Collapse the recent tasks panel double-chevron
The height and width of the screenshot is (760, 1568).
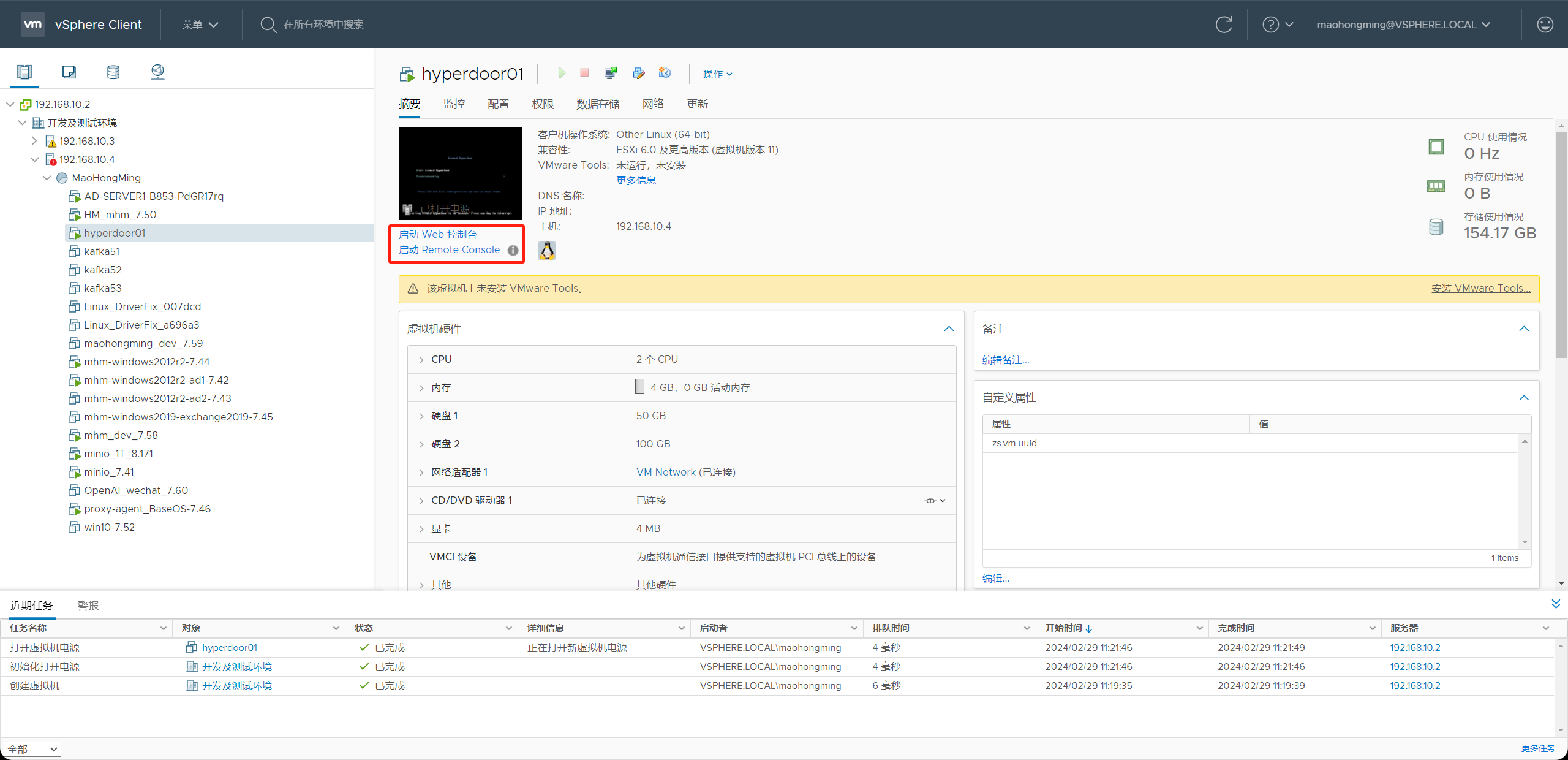[1556, 604]
